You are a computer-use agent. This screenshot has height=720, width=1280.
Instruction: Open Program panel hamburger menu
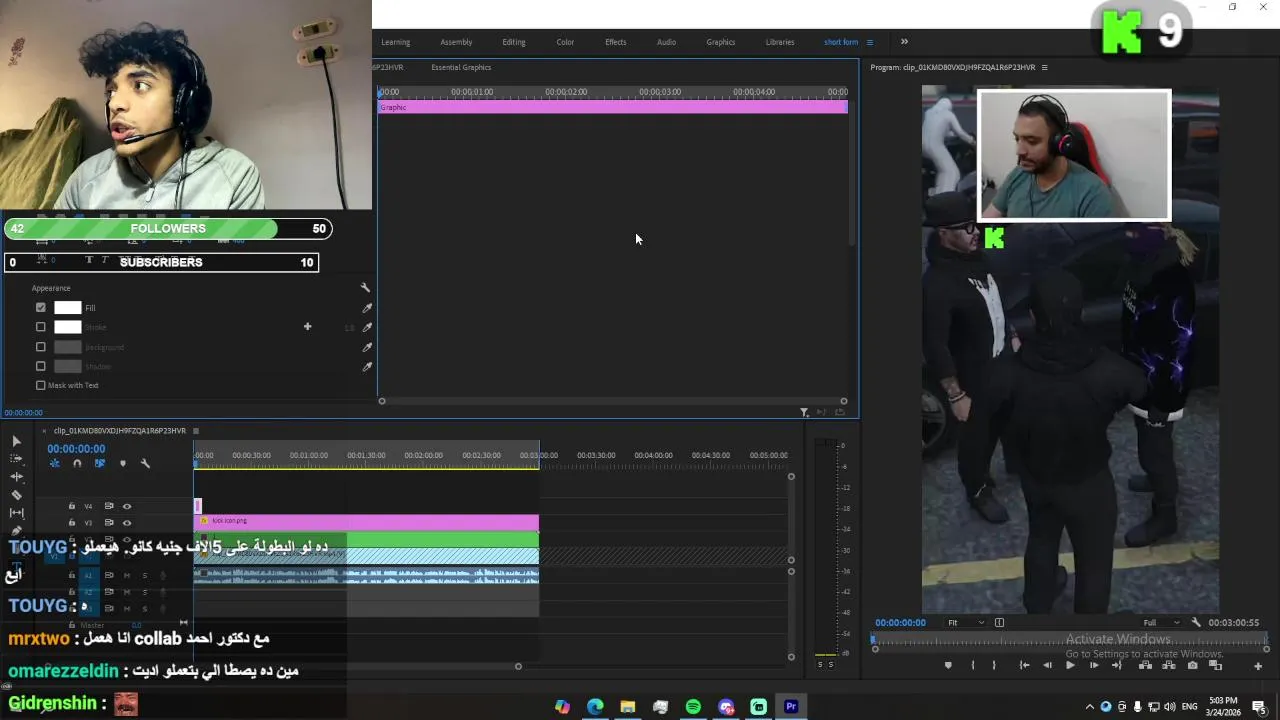click(x=1044, y=67)
